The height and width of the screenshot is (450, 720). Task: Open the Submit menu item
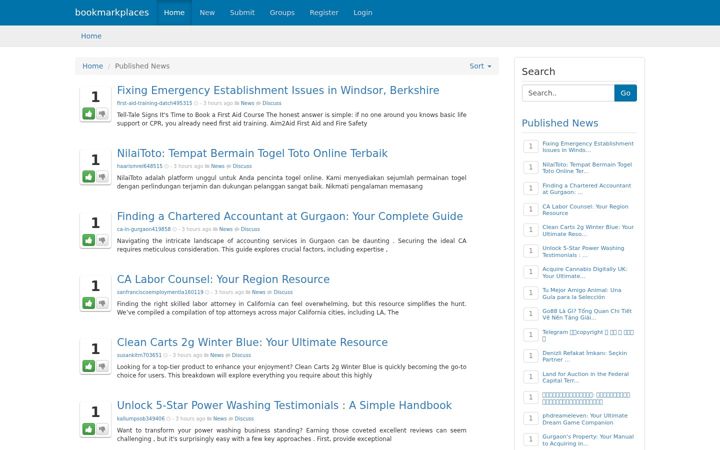pyautogui.click(x=242, y=12)
